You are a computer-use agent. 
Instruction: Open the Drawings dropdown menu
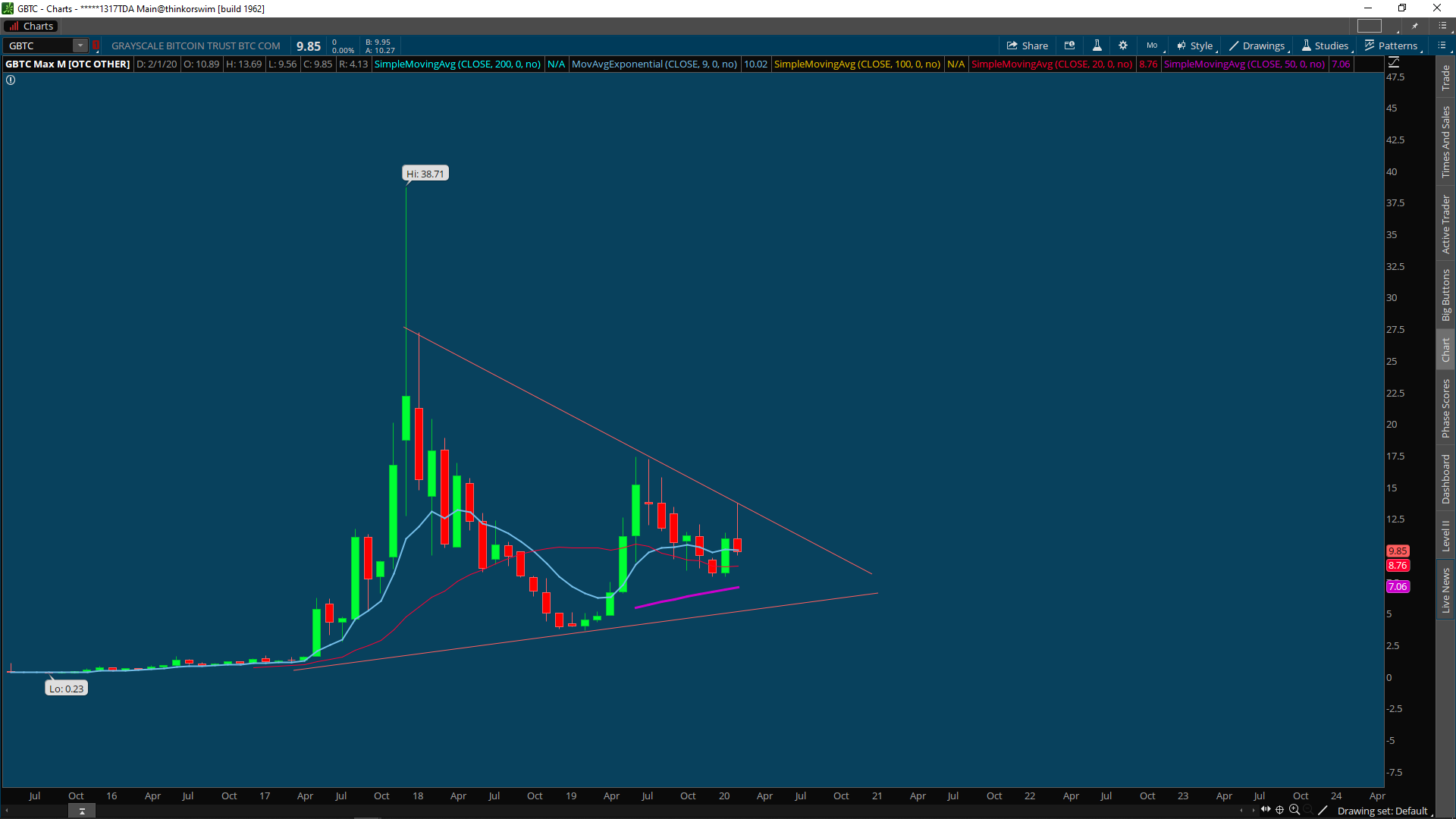[1257, 45]
